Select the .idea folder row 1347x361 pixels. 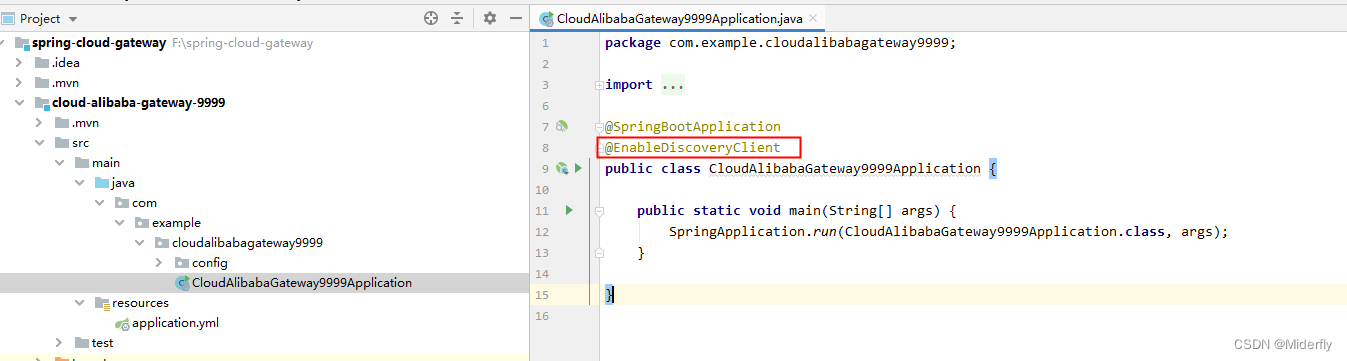point(65,63)
